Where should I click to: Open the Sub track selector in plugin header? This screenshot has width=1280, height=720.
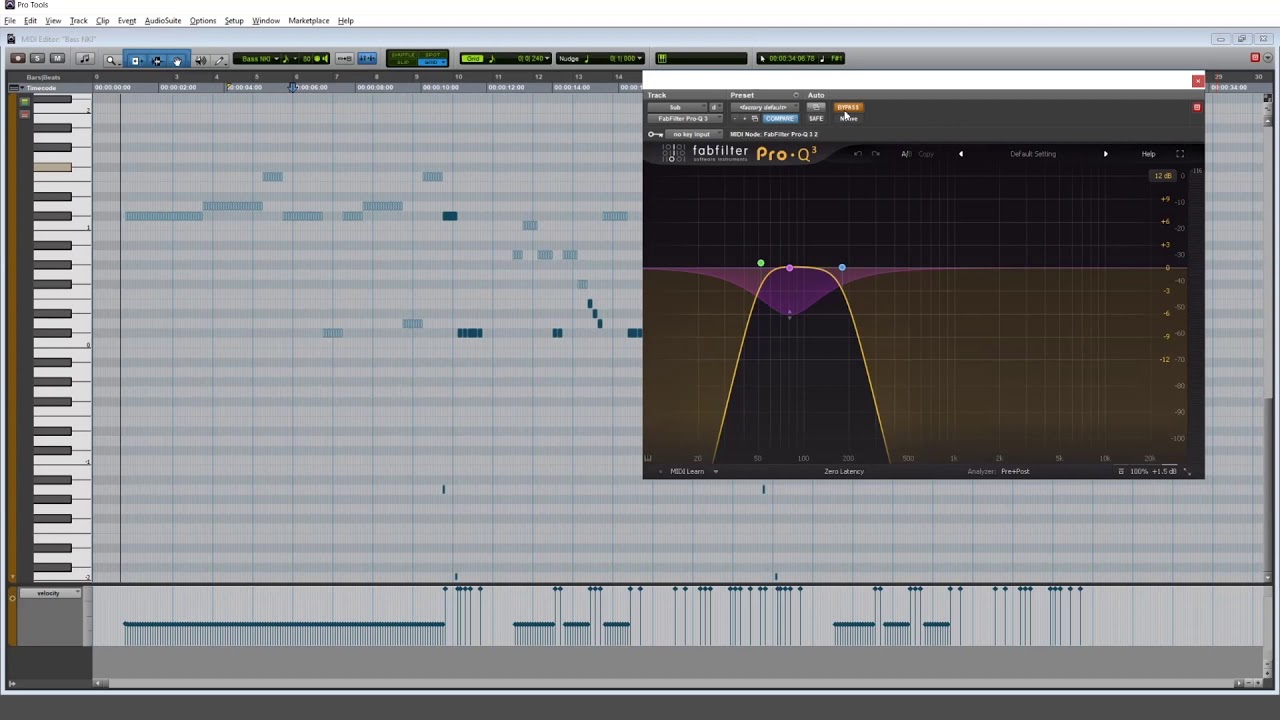677,107
